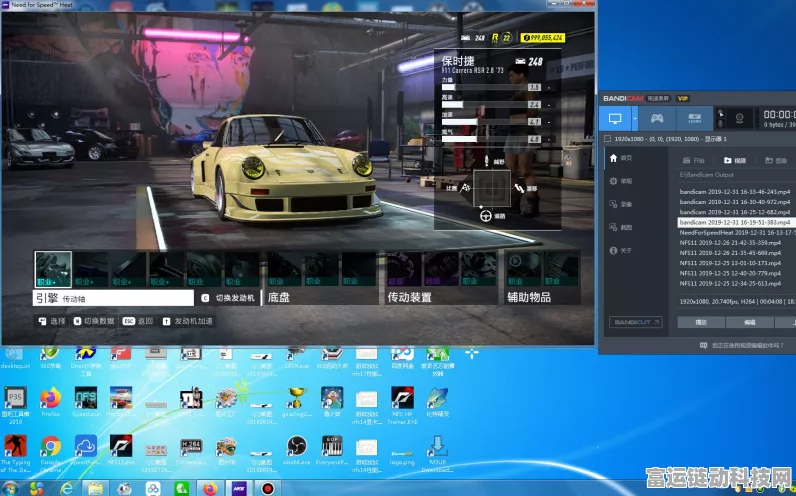
Task: Open The Typing of The Dead shortcut
Action: pyautogui.click(x=15, y=452)
